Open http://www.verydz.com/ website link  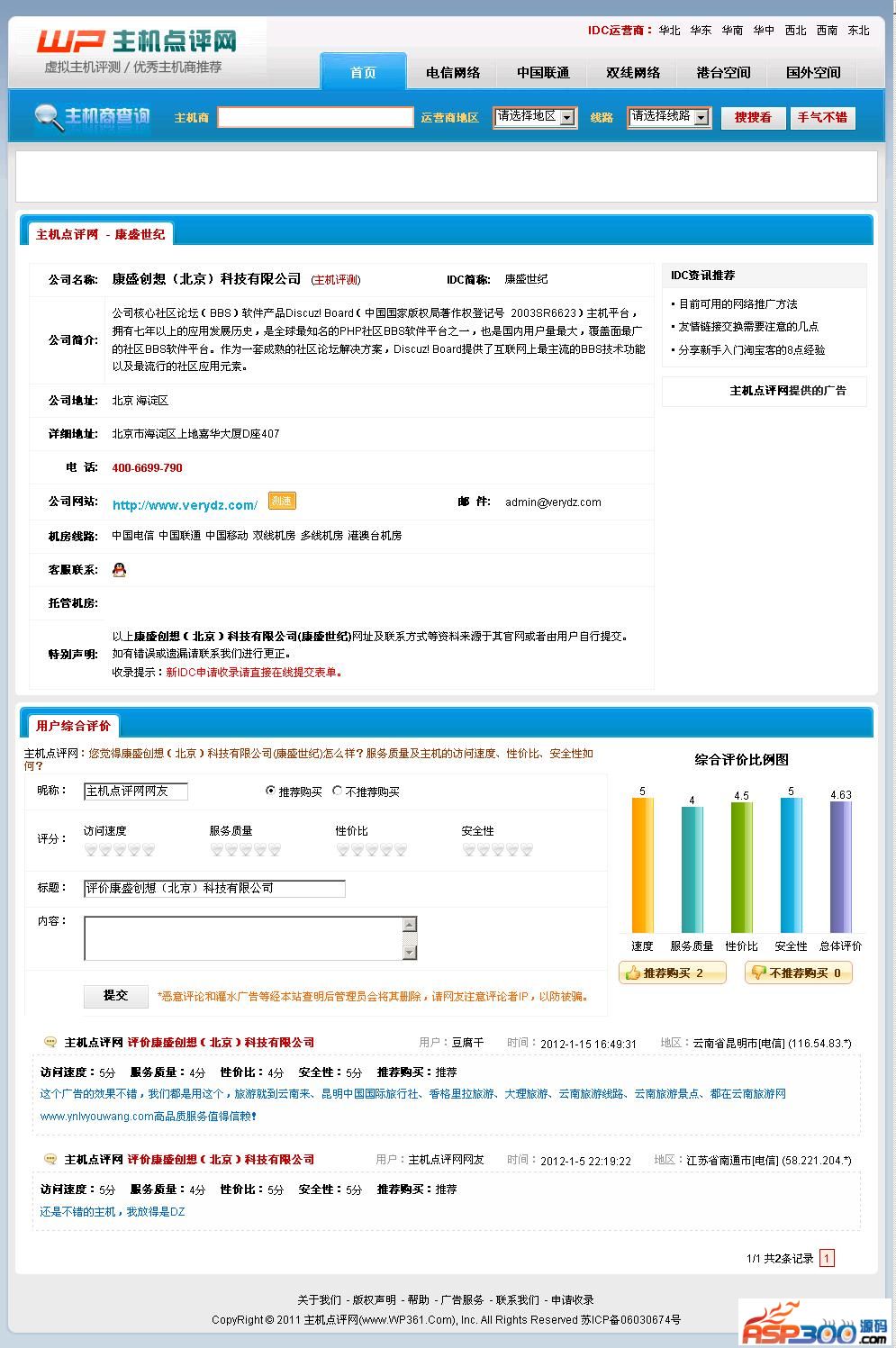tap(185, 505)
